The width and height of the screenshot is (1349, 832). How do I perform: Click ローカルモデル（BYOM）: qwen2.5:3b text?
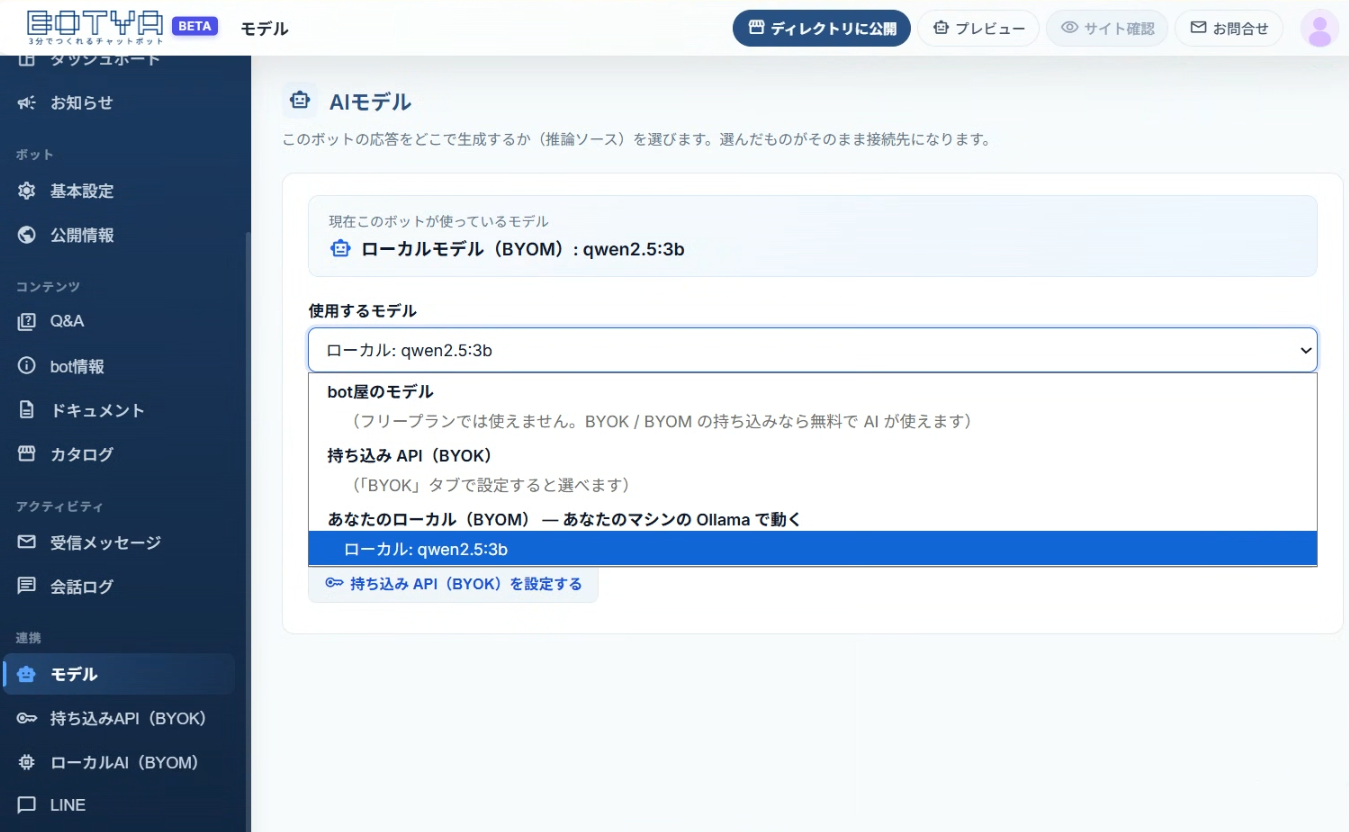tap(523, 249)
